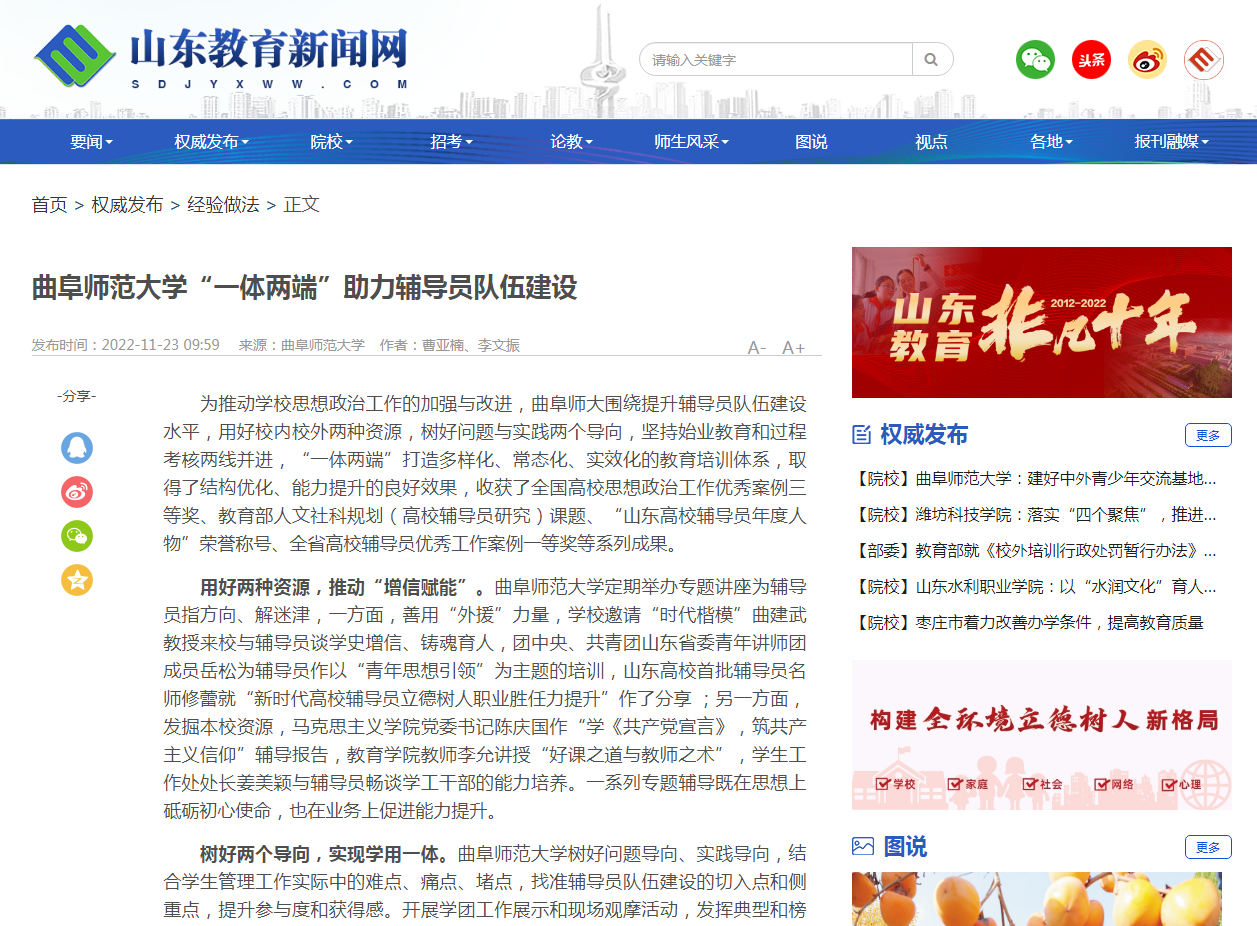The height and width of the screenshot is (926, 1257).
Task: Open the red Toutiao icon
Action: click(1091, 60)
